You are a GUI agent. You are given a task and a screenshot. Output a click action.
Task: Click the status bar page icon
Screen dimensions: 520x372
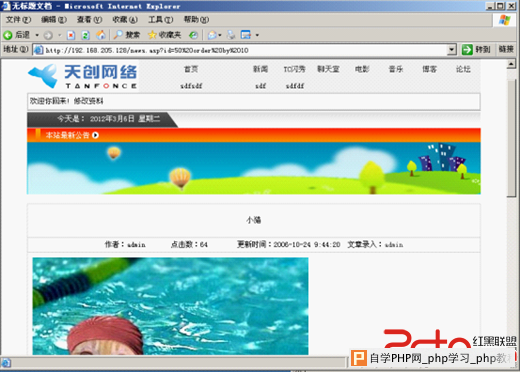(6, 363)
